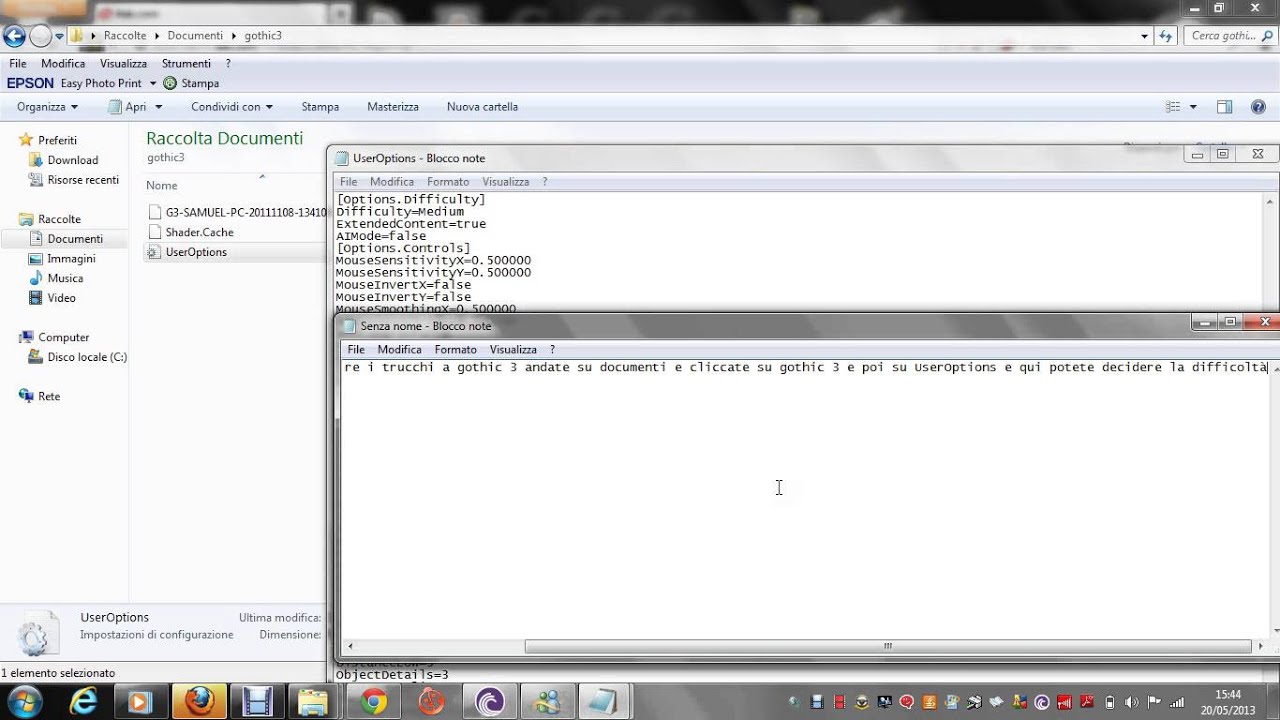Toggle the preview pane icon
The height and width of the screenshot is (720, 1280).
(1224, 107)
